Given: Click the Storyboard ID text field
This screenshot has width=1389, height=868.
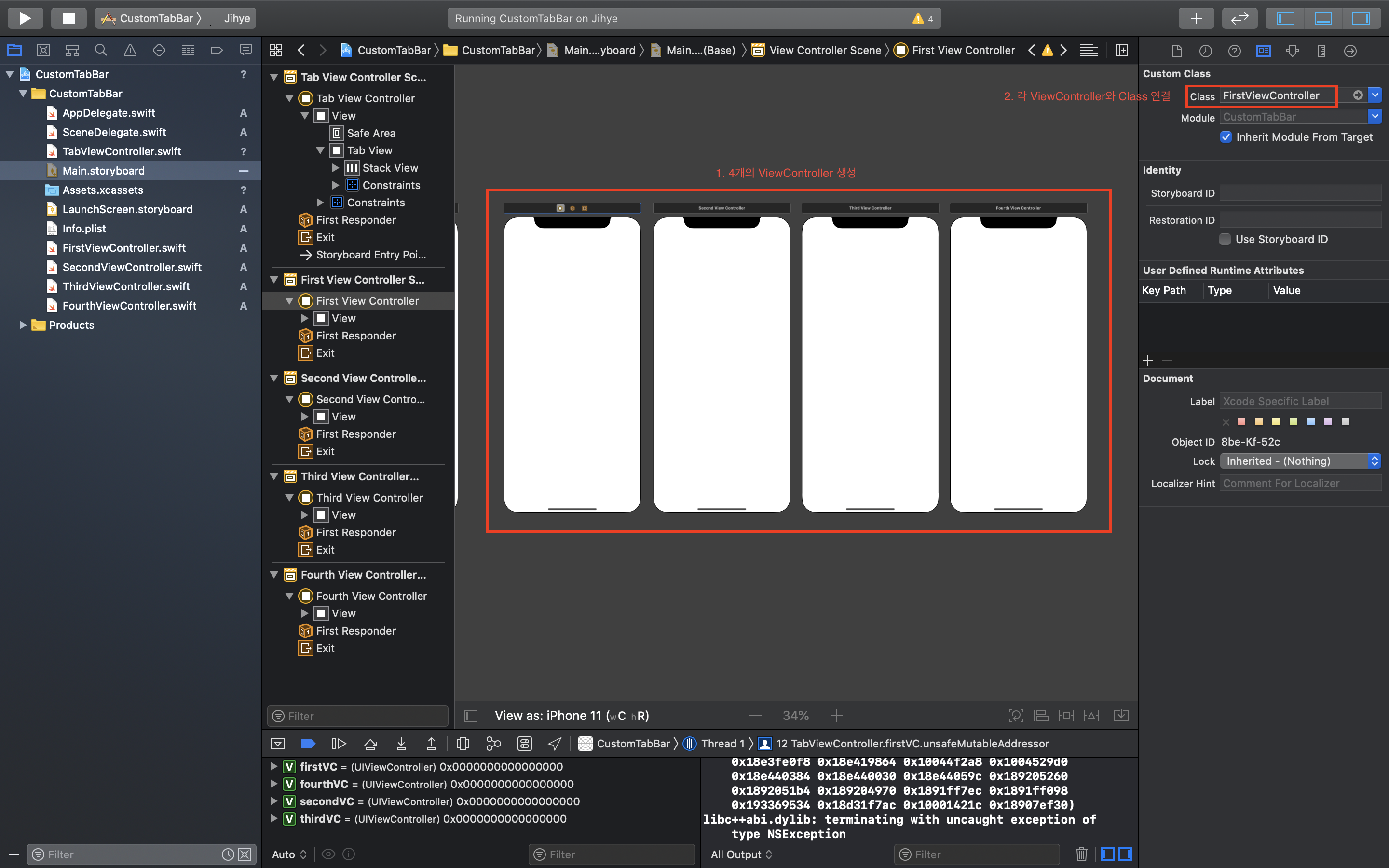Looking at the screenshot, I should coord(1300,193).
